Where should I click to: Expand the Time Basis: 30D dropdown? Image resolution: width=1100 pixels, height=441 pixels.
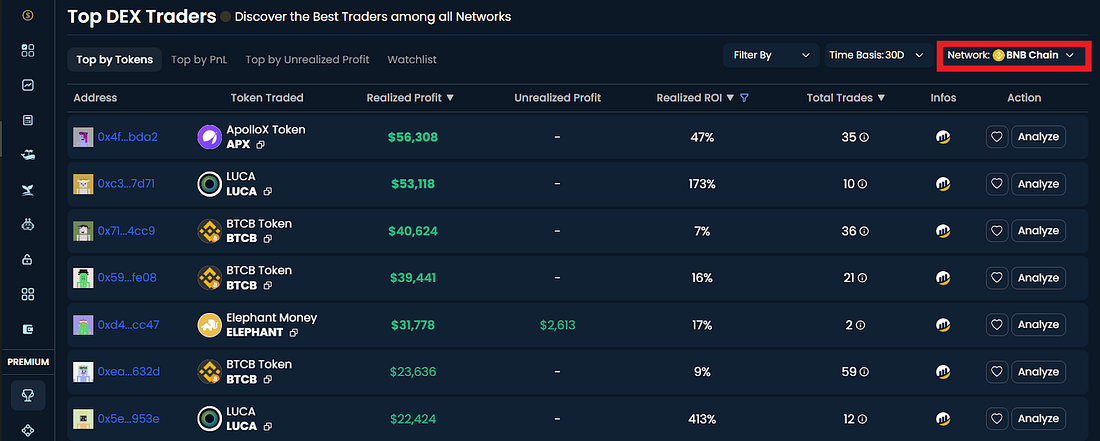coord(876,55)
